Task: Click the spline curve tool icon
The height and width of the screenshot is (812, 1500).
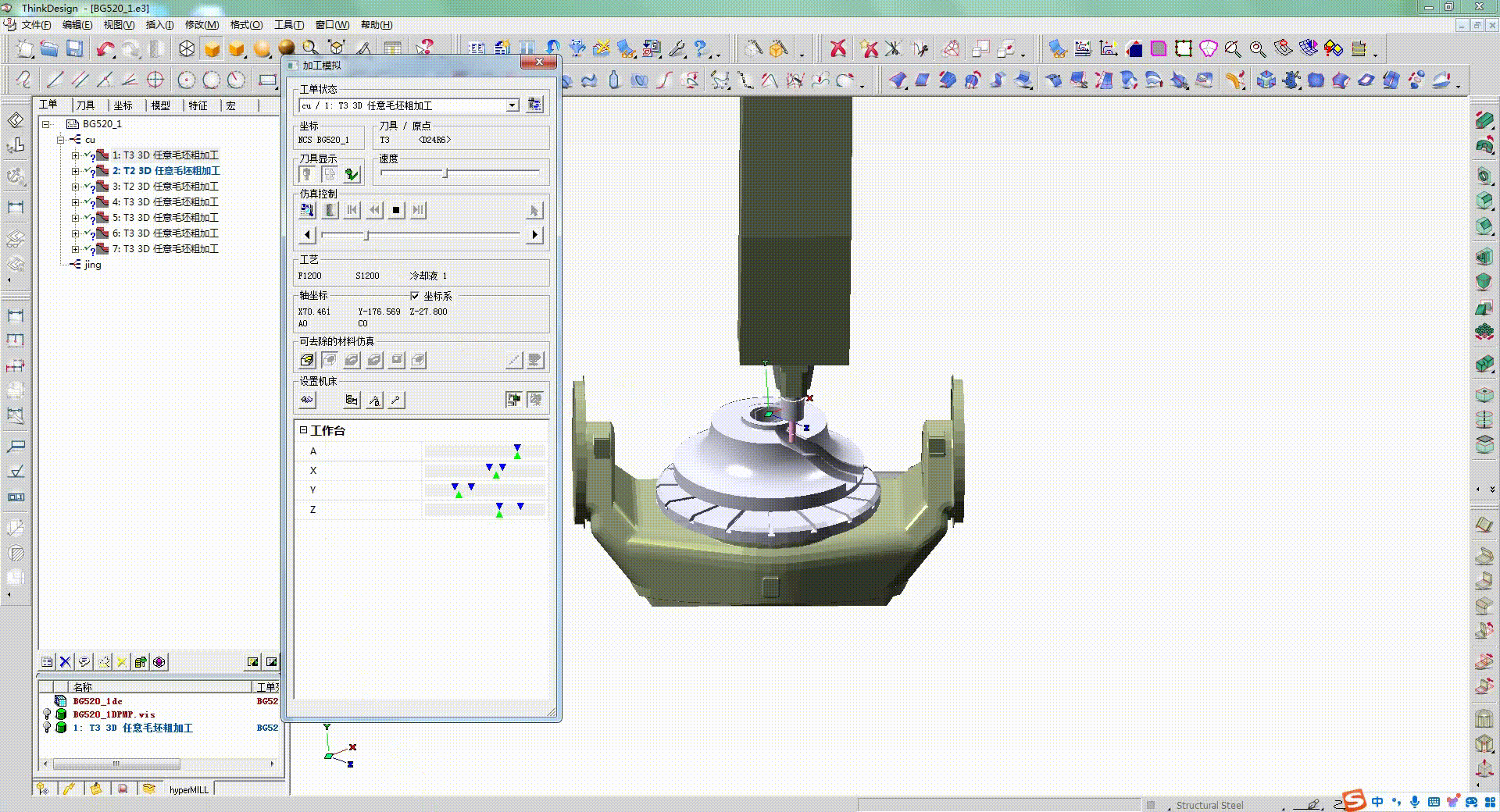Action: pyautogui.click(x=23, y=80)
